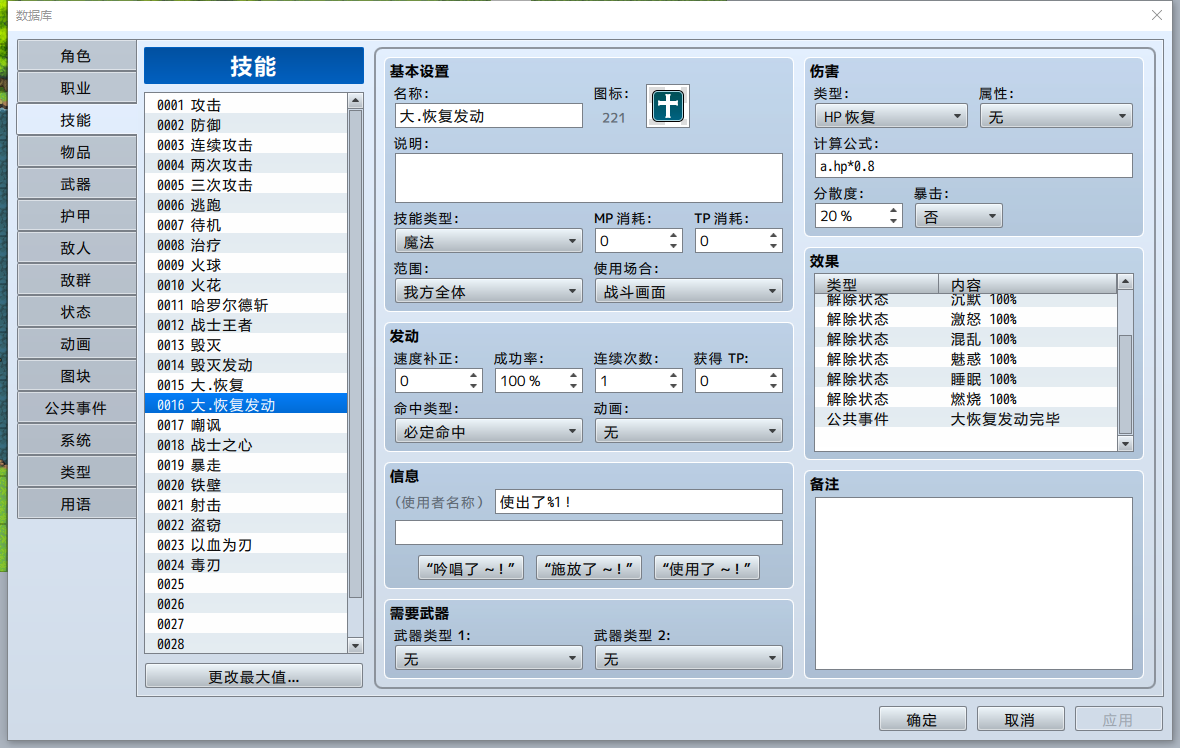1180x748 pixels.
Task: Click the 计算公式 field with a.hp*0.8
Action: pos(974,166)
